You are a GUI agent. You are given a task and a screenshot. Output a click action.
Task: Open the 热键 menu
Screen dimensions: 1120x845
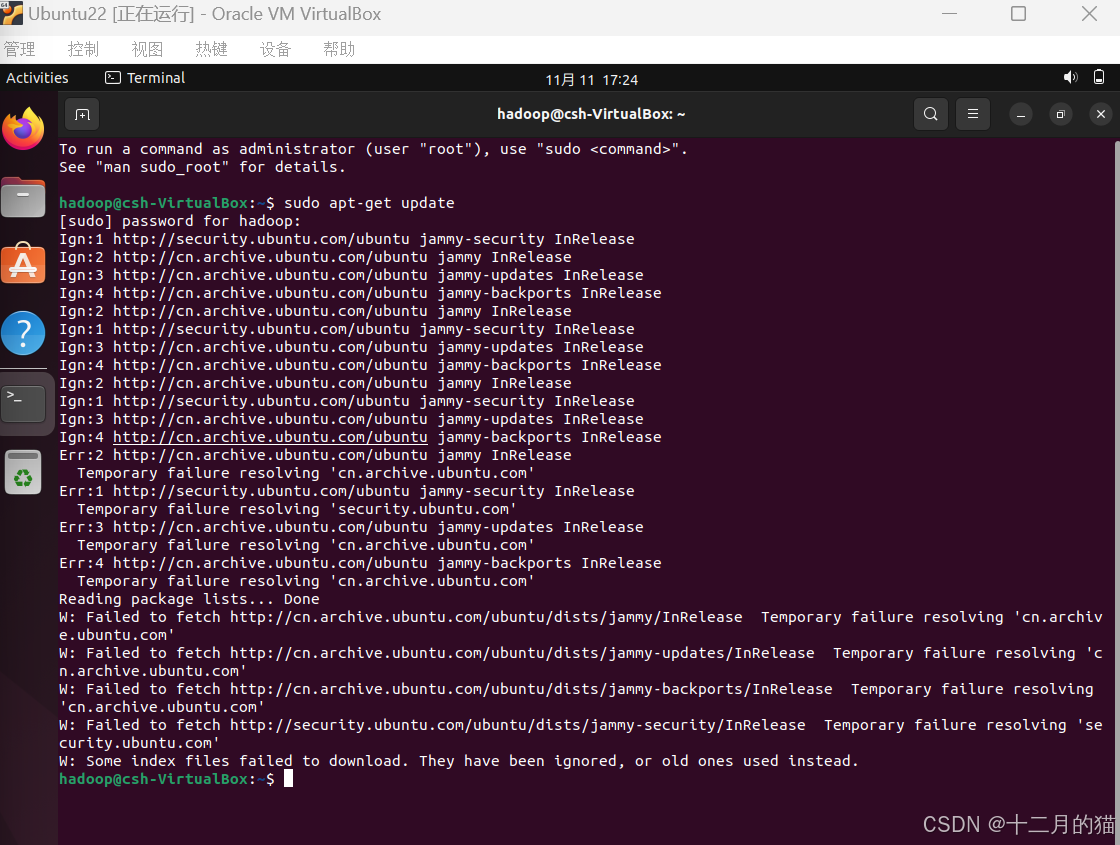click(211, 49)
